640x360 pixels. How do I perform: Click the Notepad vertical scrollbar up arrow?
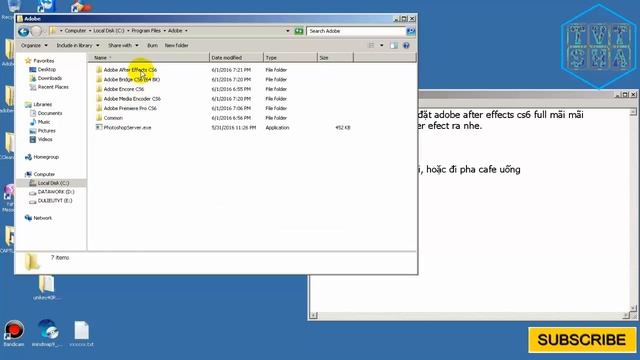coord(633,112)
